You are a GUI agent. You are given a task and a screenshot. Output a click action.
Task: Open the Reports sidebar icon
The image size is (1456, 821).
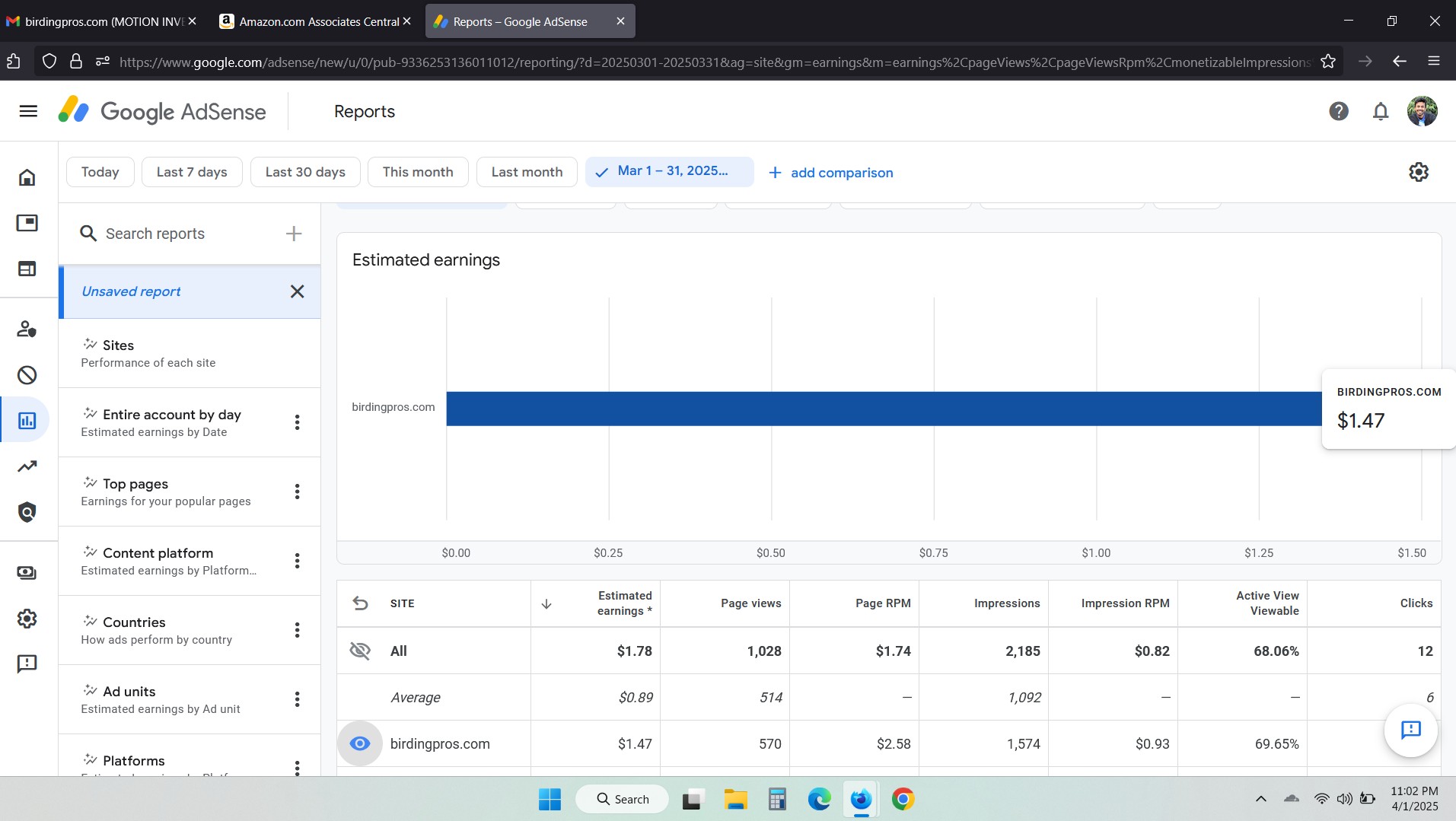(27, 420)
